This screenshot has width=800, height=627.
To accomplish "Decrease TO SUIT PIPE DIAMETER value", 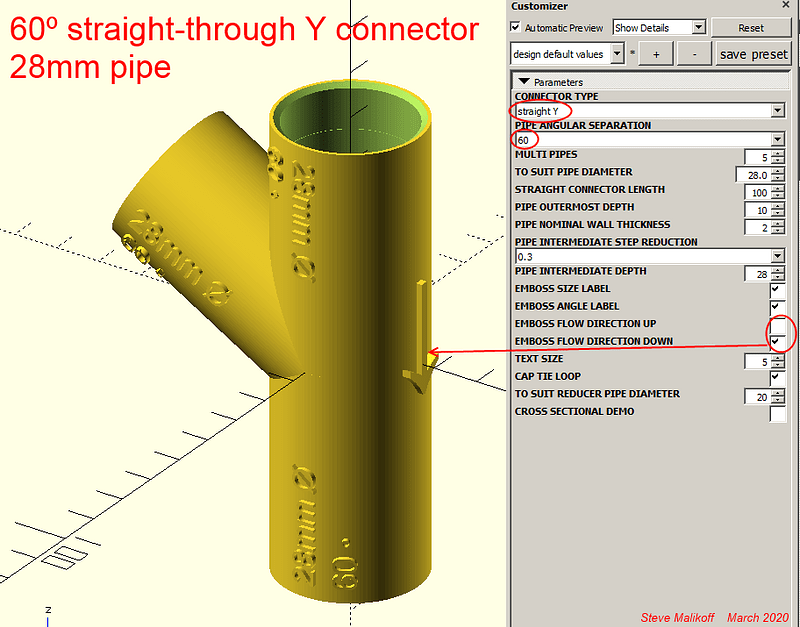I will [x=778, y=179].
